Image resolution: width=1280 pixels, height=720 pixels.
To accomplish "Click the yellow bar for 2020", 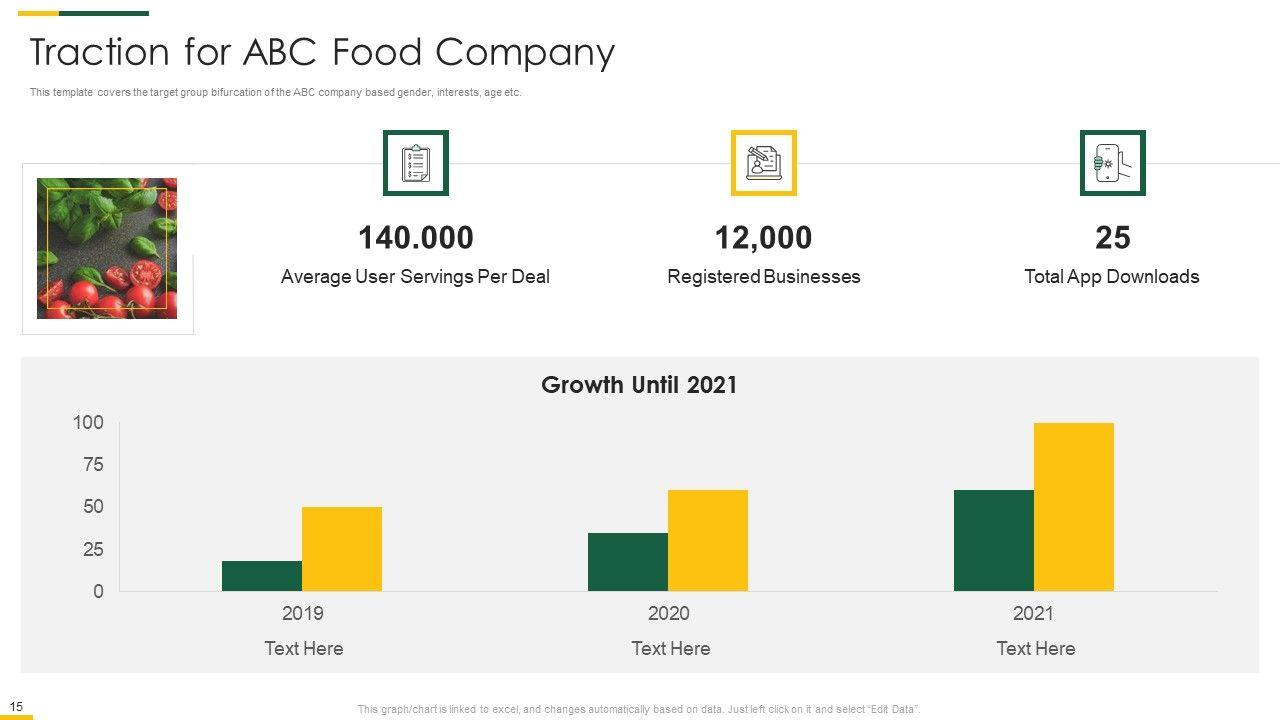I will click(x=708, y=541).
